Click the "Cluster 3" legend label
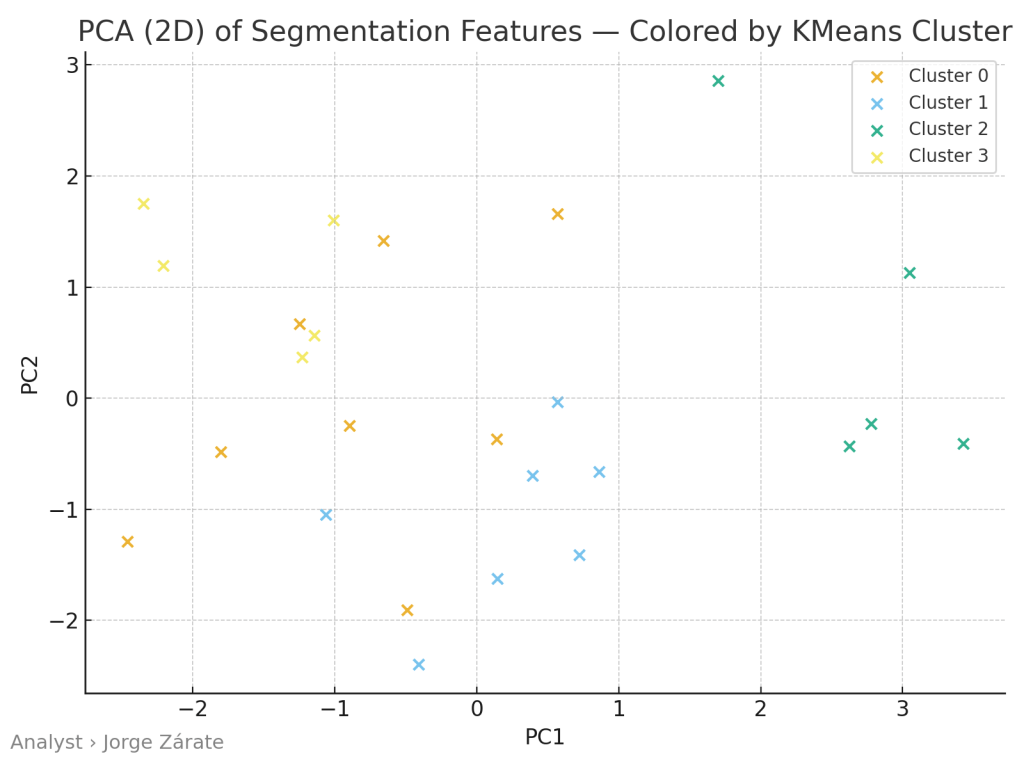Image resolution: width=1024 pixels, height=768 pixels. [x=948, y=156]
